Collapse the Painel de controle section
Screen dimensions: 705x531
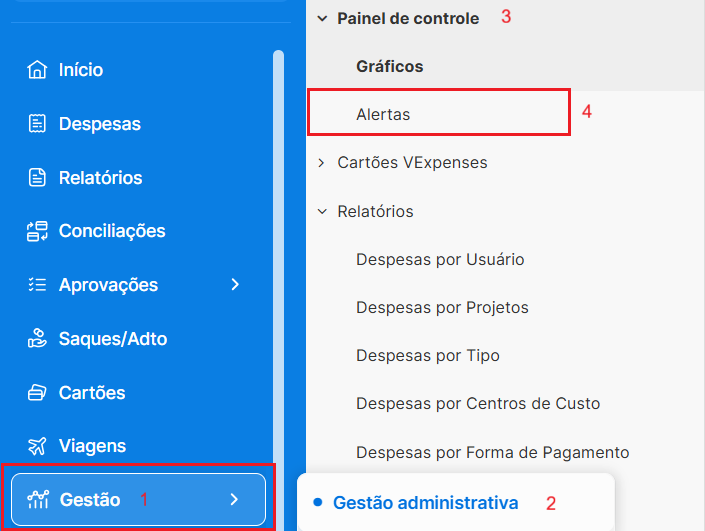[322, 18]
